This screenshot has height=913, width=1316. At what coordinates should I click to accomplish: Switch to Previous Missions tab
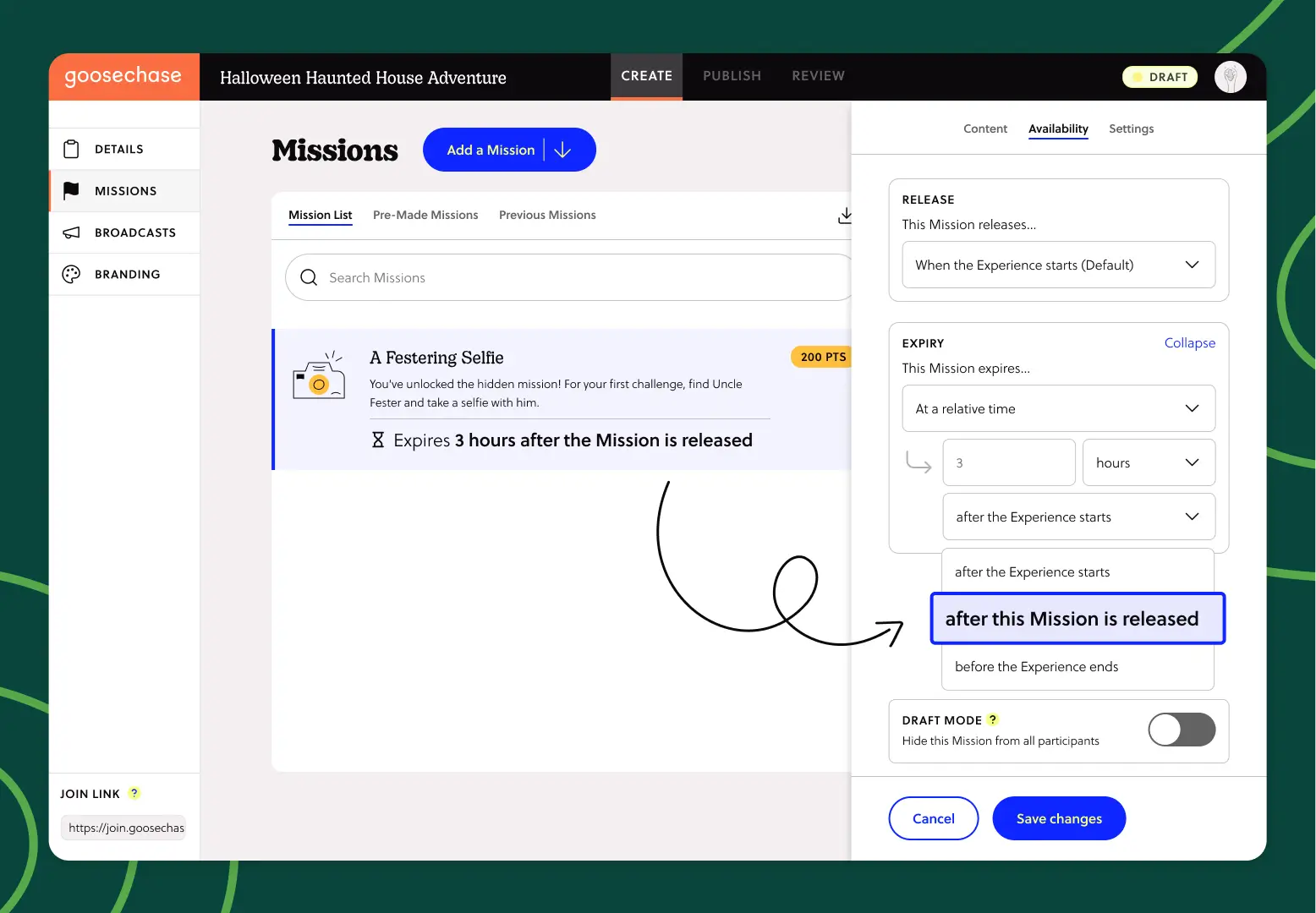point(547,215)
